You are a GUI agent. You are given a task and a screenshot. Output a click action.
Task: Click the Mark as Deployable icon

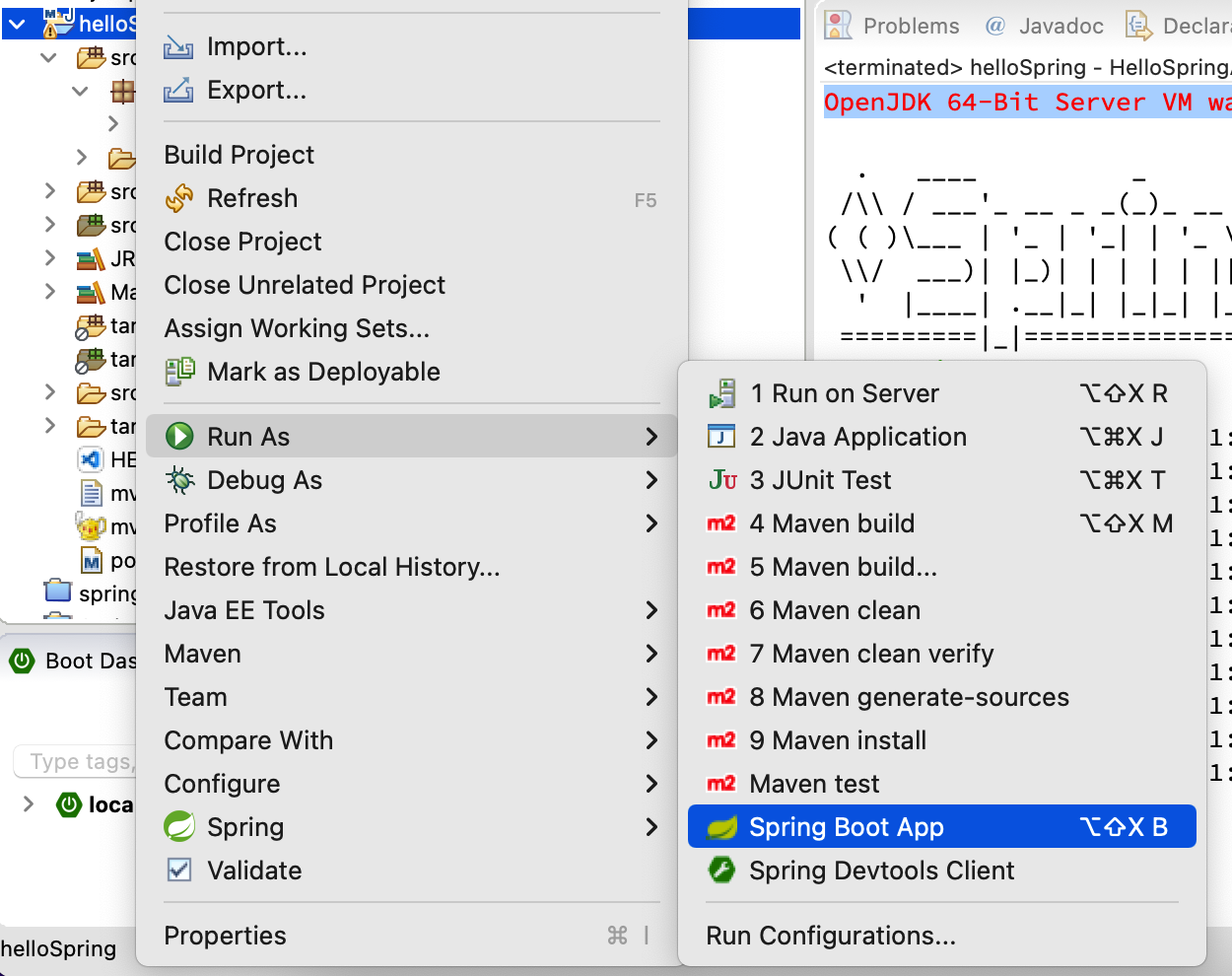coord(179,372)
